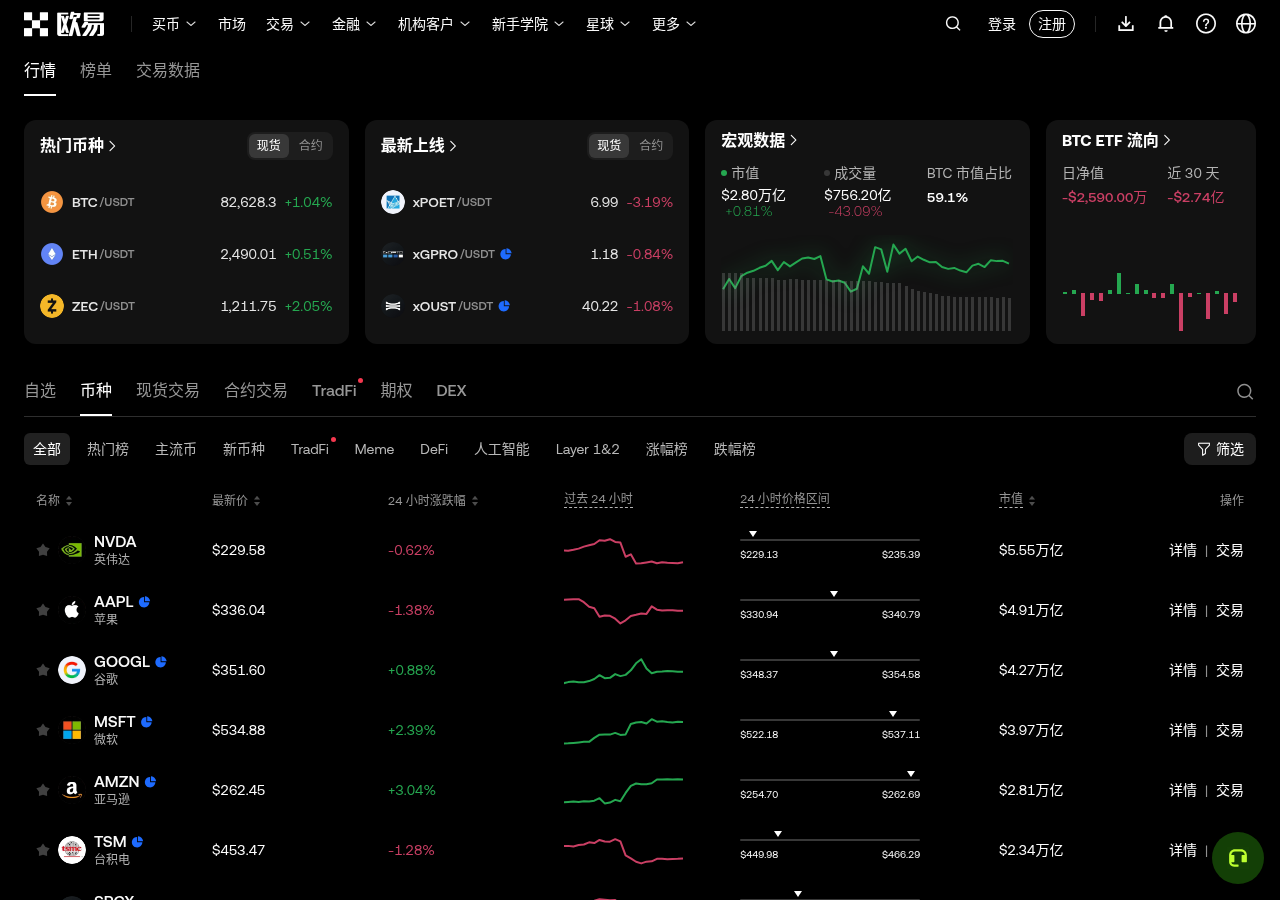Click the OKX 欧易 logo
Screen dimensions: 1280x900
pos(64,24)
